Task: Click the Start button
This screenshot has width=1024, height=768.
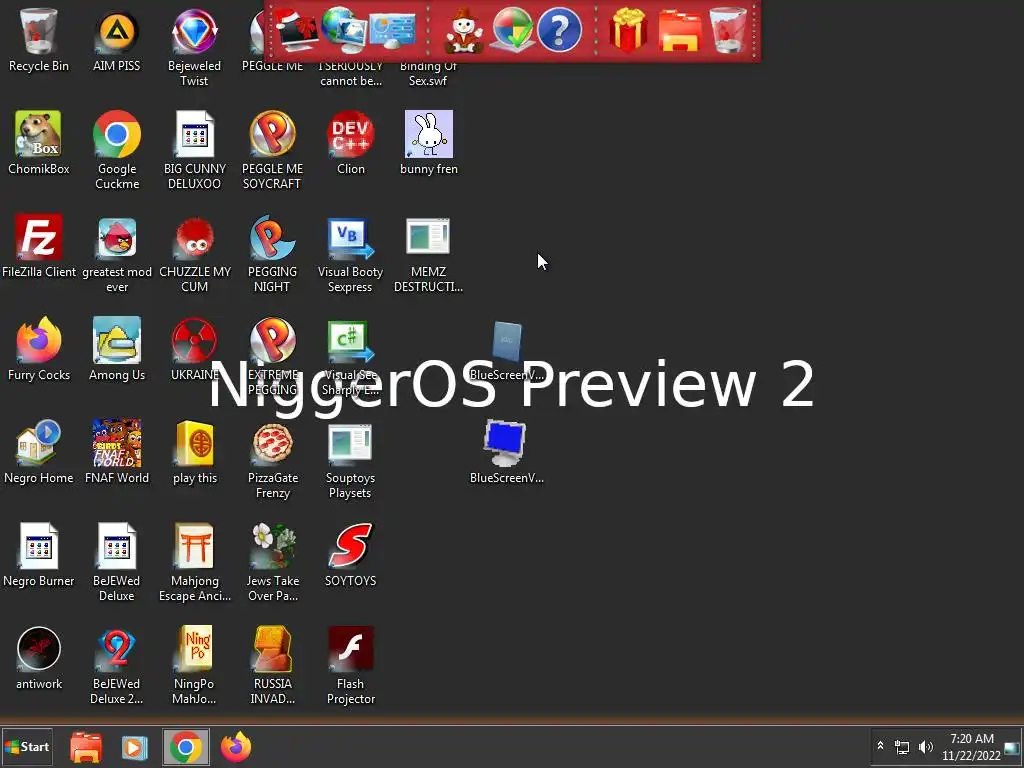Action: [x=27, y=746]
